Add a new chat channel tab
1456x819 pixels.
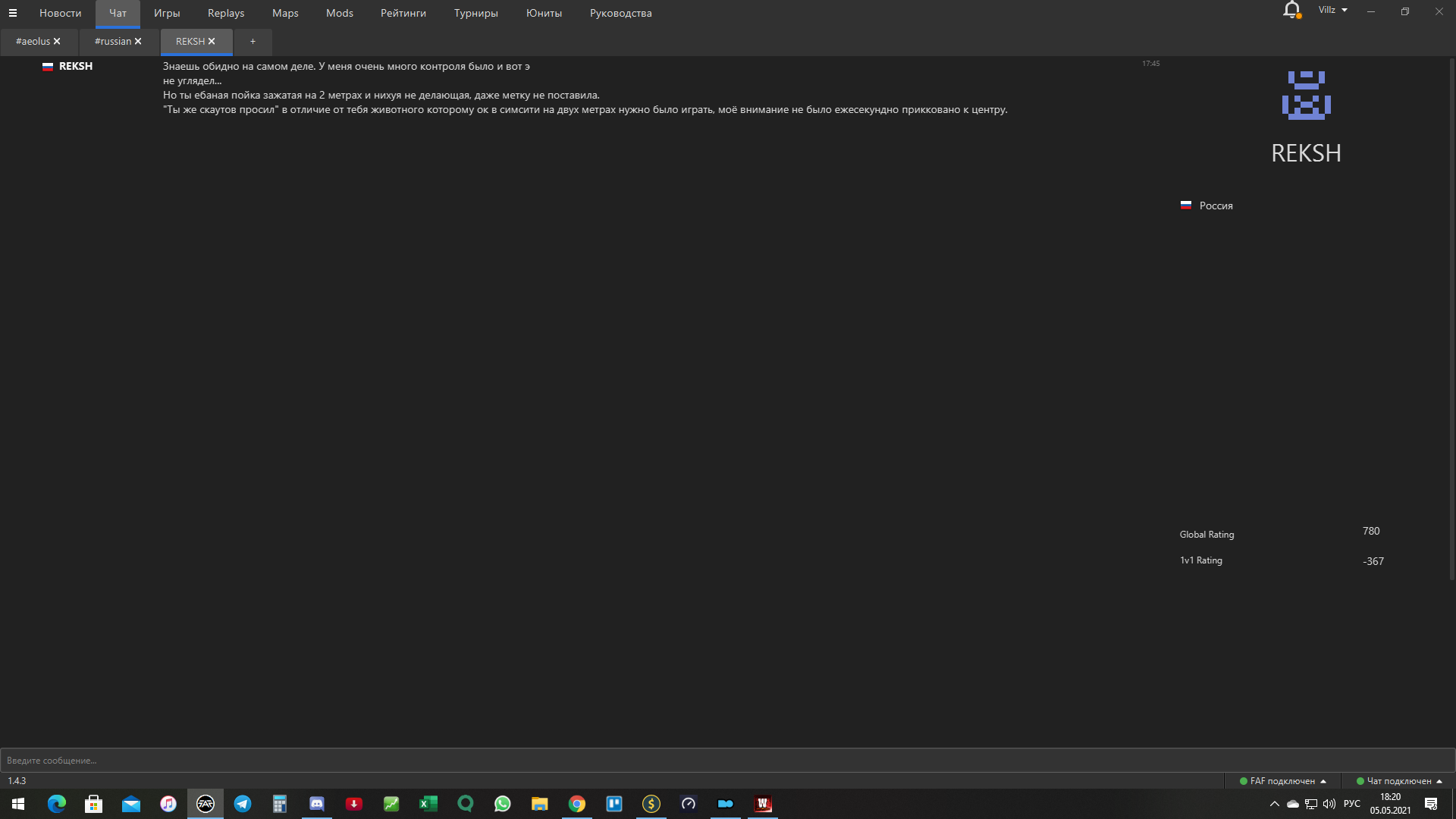[x=253, y=42]
